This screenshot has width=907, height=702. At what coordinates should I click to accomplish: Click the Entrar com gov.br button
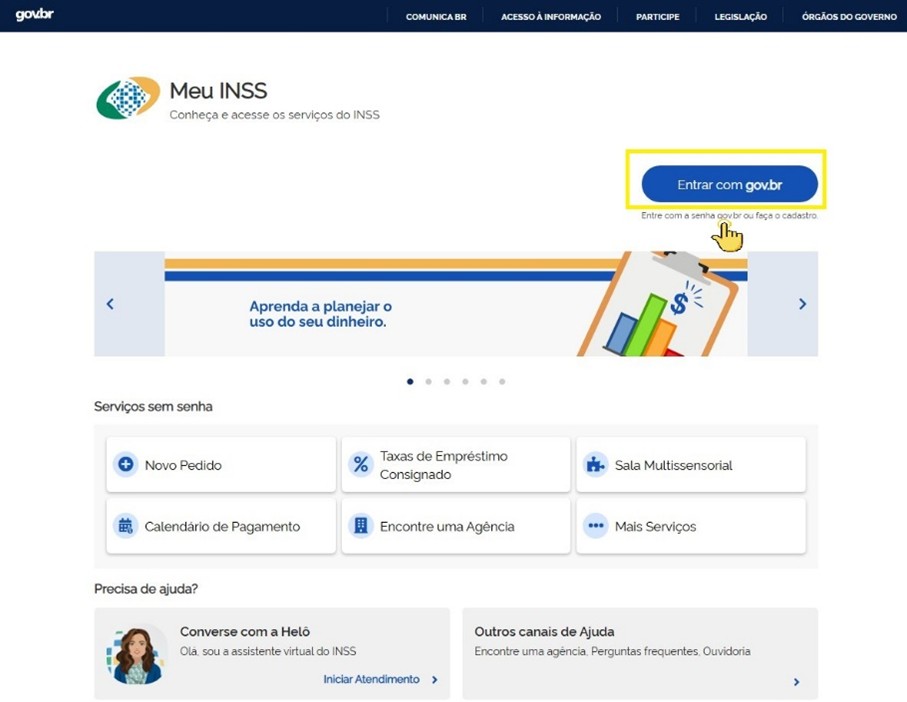coord(727,183)
